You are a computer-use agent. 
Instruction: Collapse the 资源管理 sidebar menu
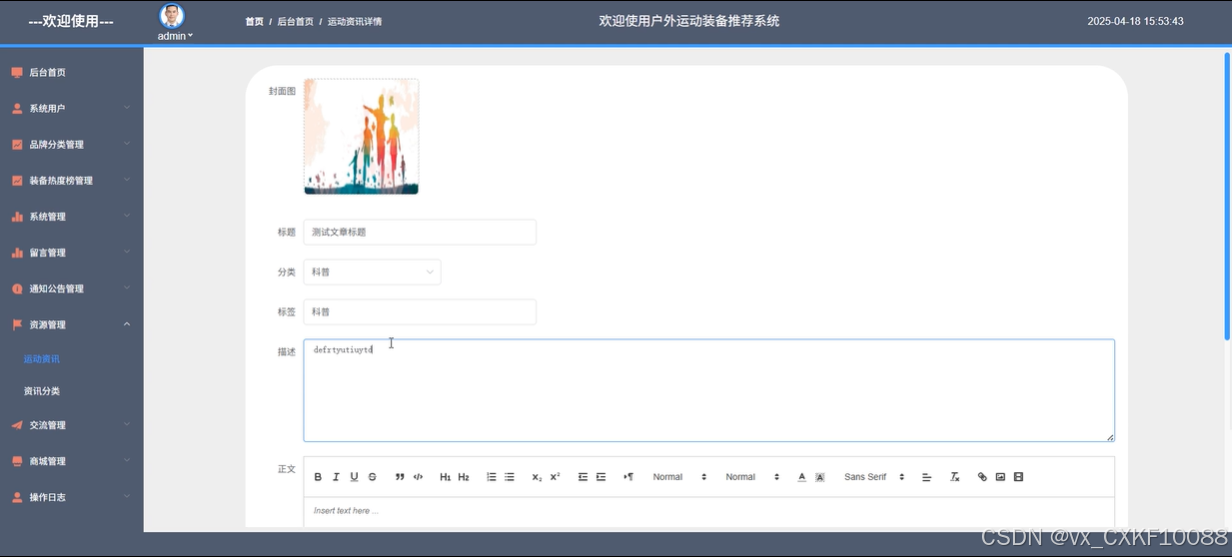click(x=72, y=325)
